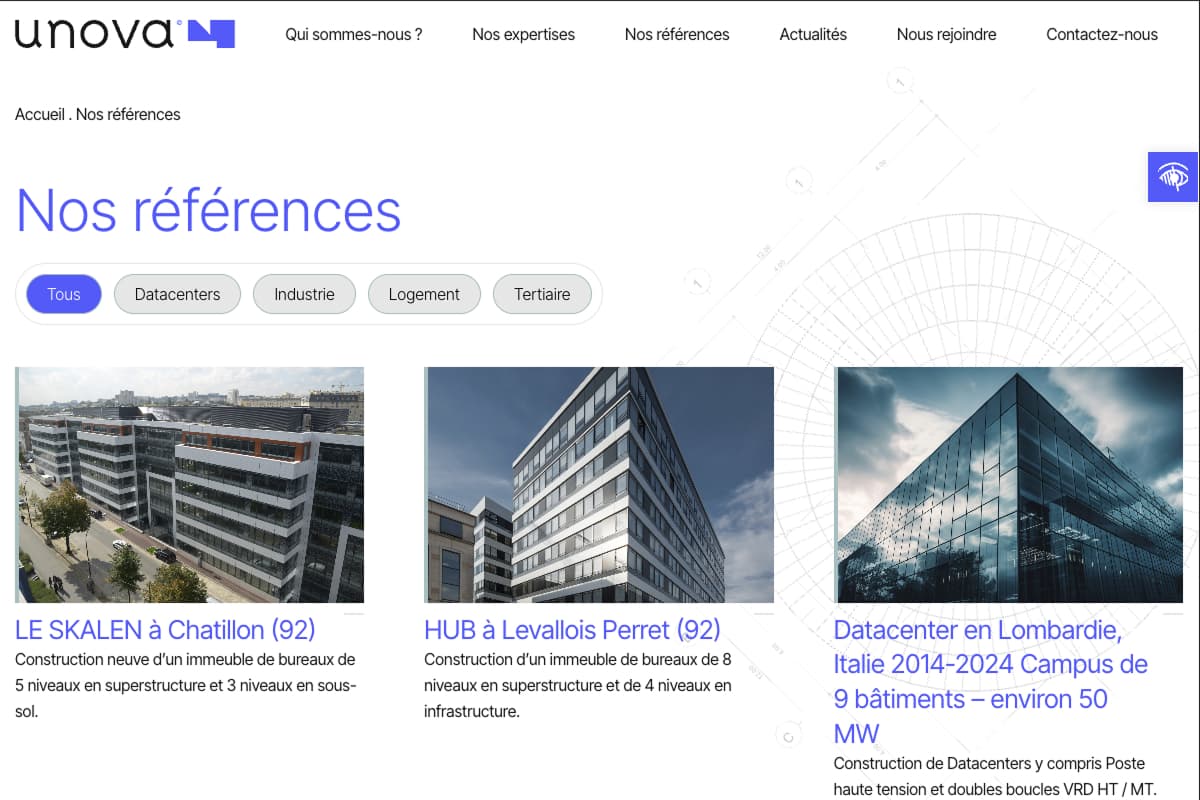Click the Unova logo
The height and width of the screenshot is (800, 1200).
coord(125,34)
